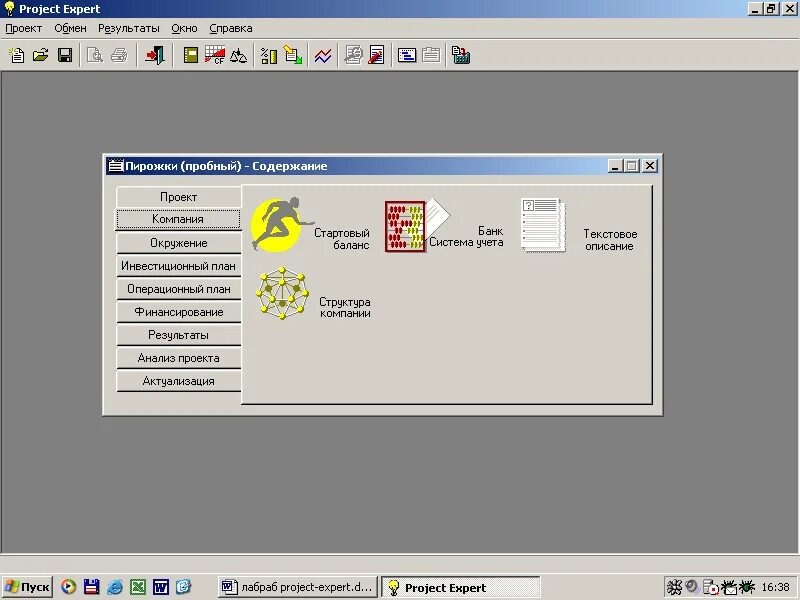Select the Инвестиционный план section tab
The width and height of the screenshot is (800, 600).
[179, 266]
